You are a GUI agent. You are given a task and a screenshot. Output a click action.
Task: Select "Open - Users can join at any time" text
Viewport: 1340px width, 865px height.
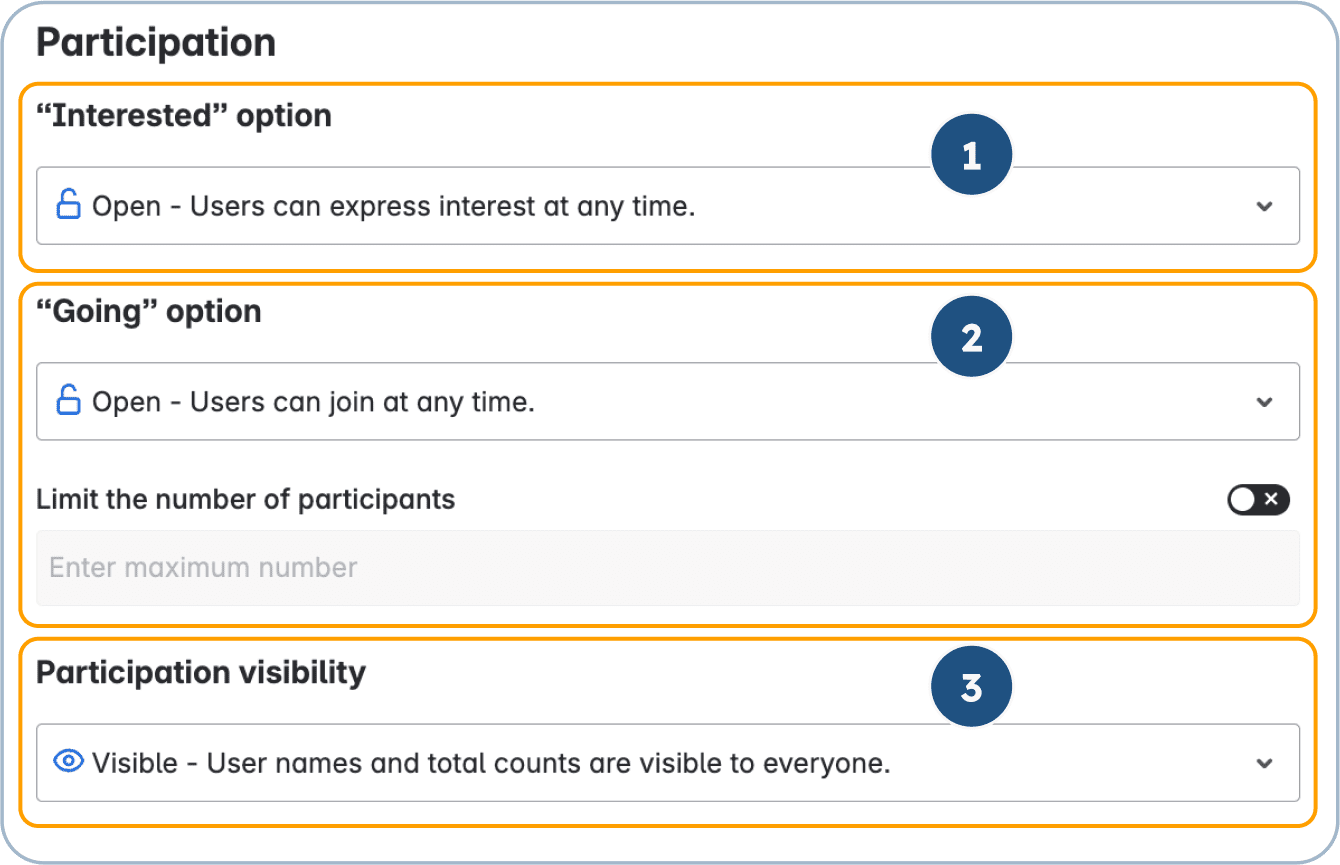tap(313, 402)
